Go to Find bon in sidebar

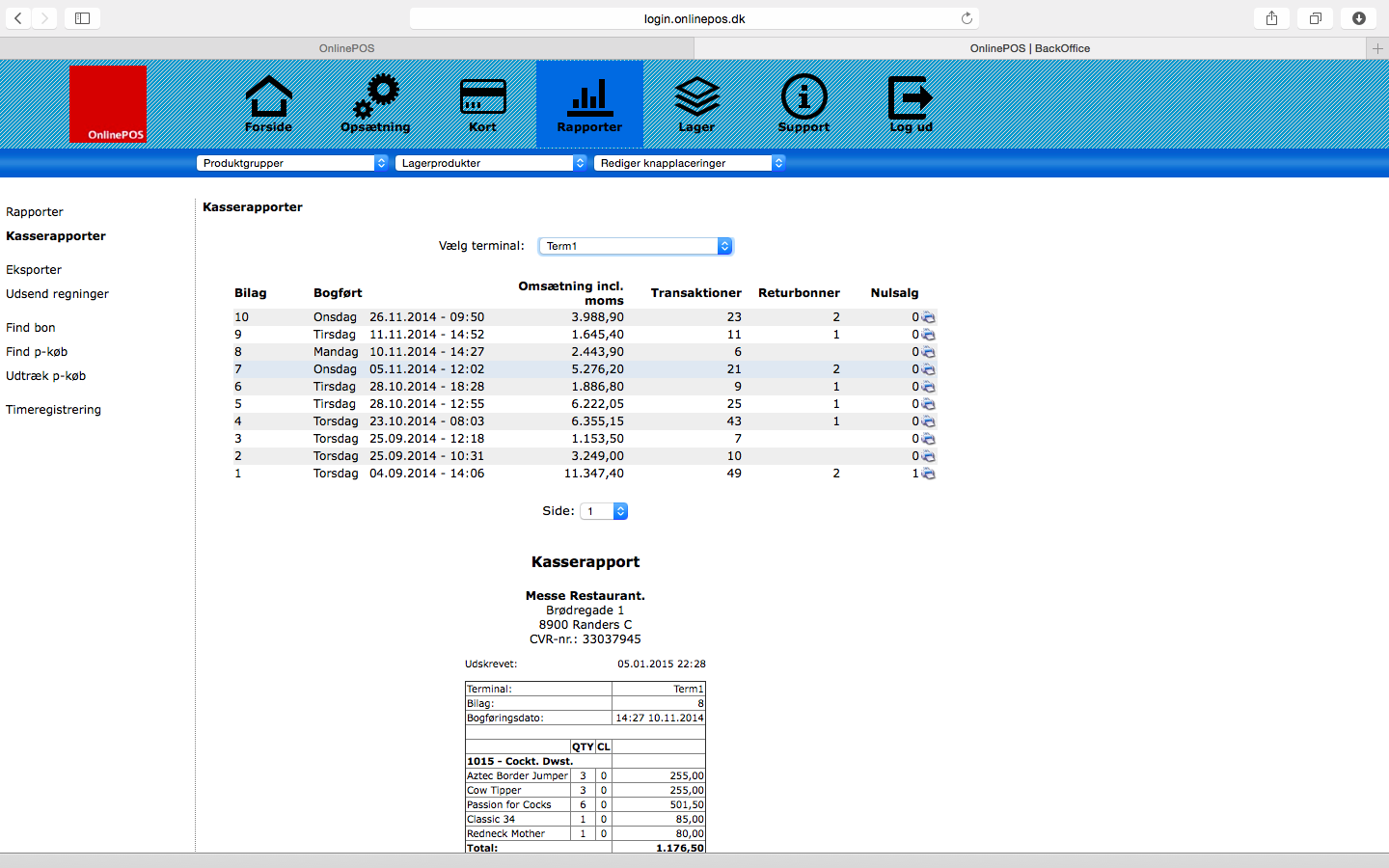pos(31,328)
